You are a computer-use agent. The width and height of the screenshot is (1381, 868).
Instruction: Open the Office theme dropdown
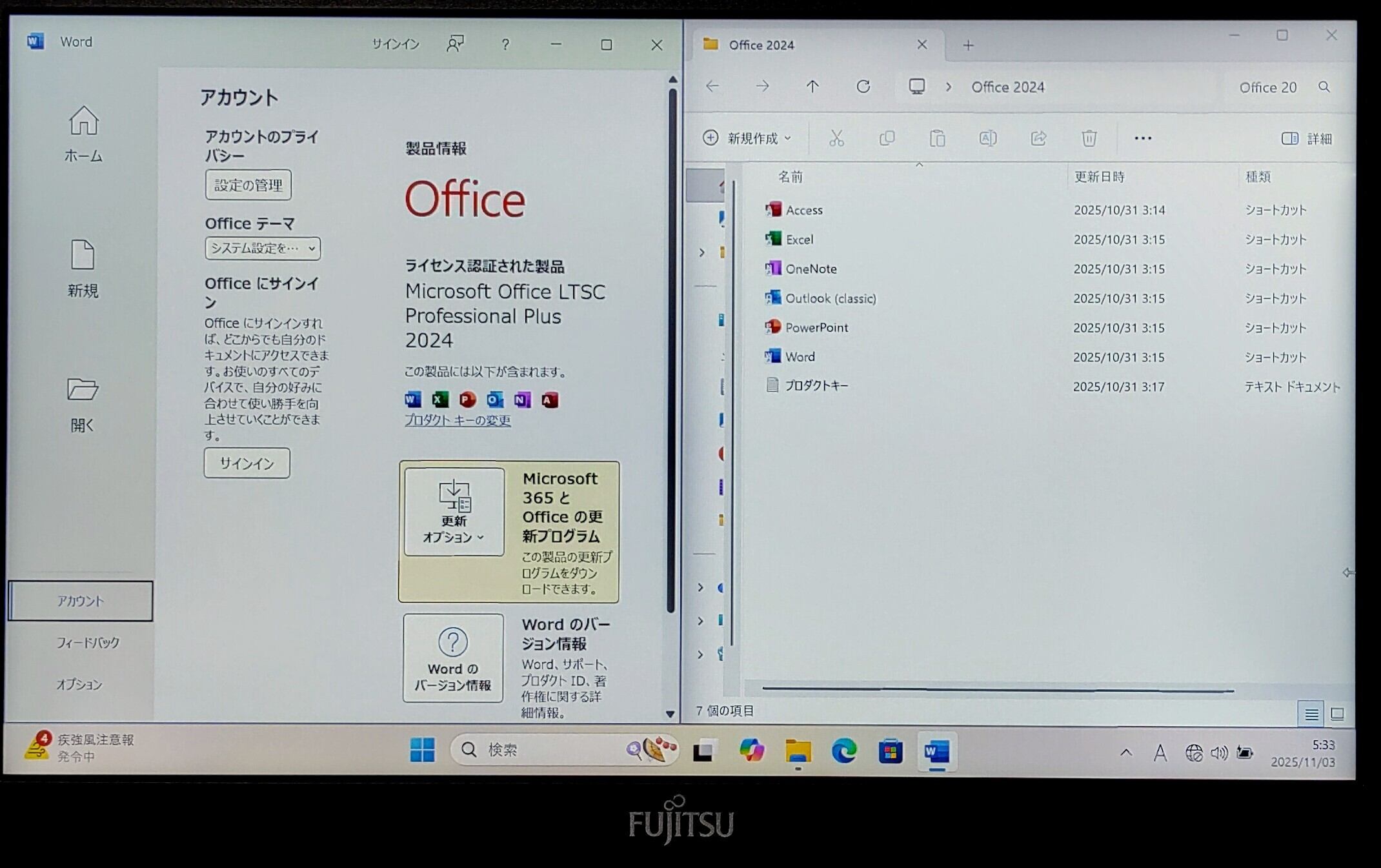click(263, 248)
